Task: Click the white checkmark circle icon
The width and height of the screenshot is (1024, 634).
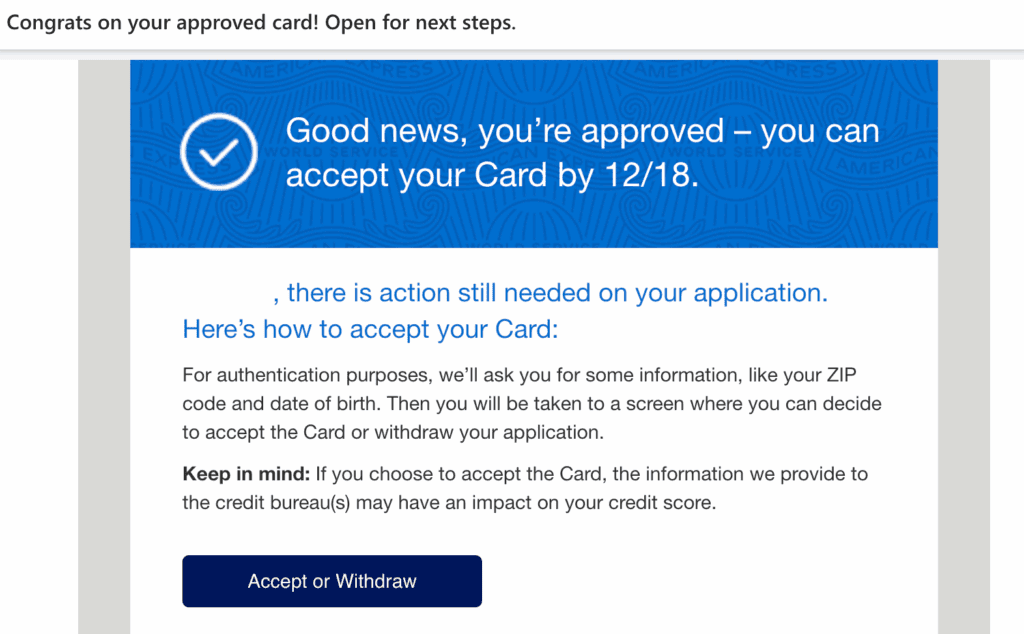Action: point(218,152)
